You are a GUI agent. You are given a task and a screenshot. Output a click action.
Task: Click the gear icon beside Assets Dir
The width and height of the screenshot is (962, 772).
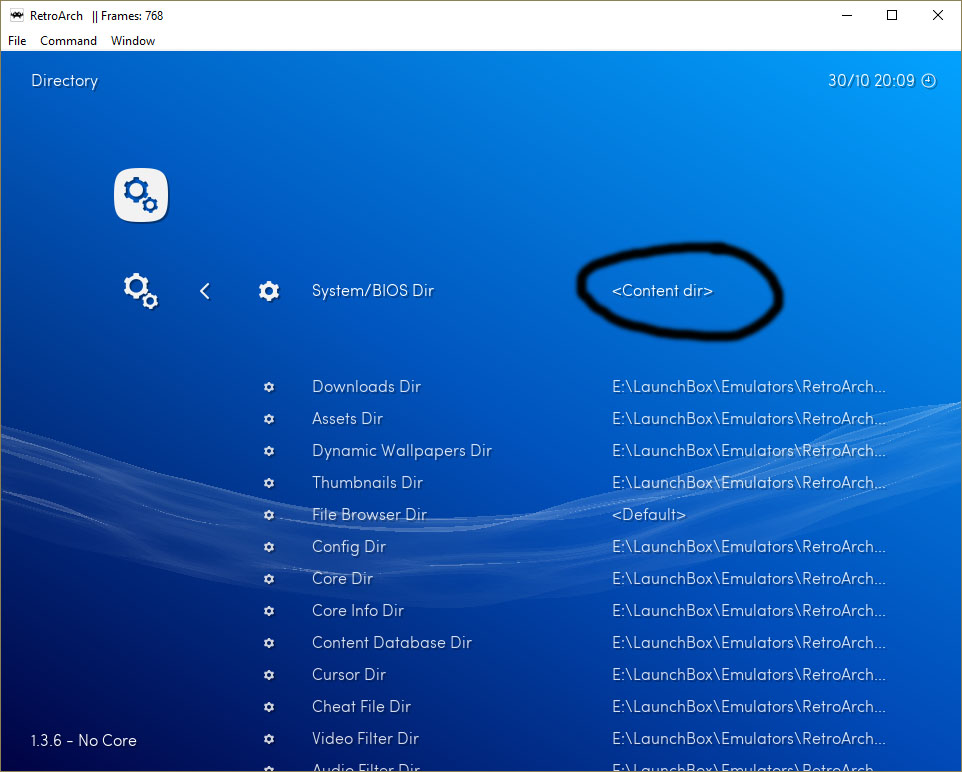269,419
